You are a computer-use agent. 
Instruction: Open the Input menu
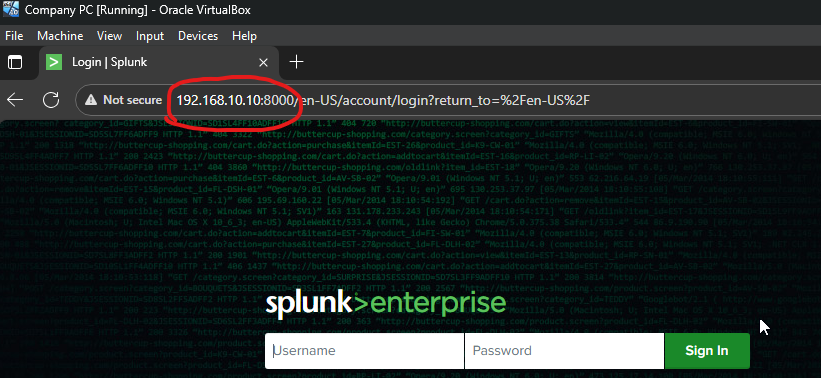(x=150, y=36)
